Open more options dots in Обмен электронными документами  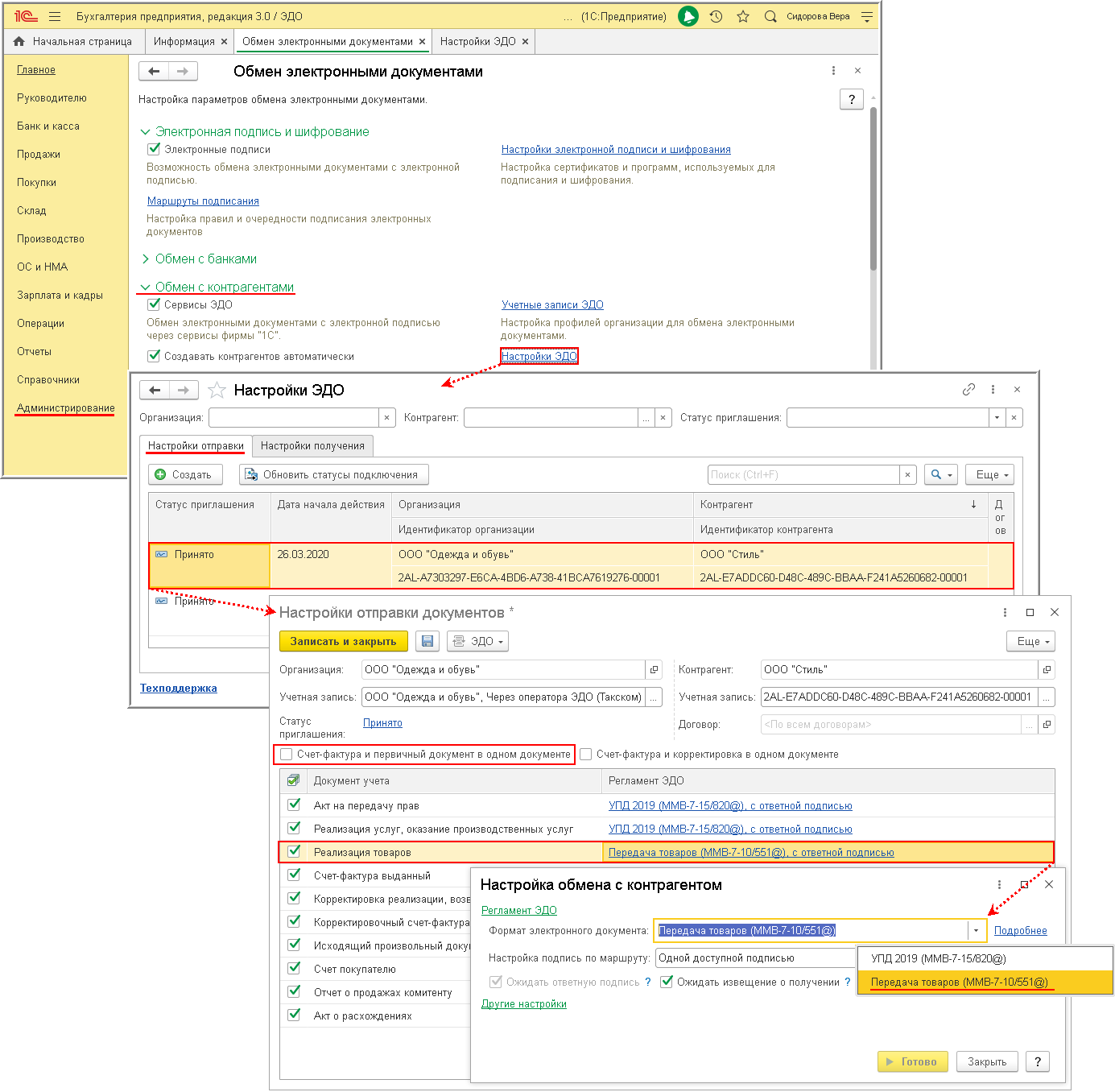tap(833, 71)
